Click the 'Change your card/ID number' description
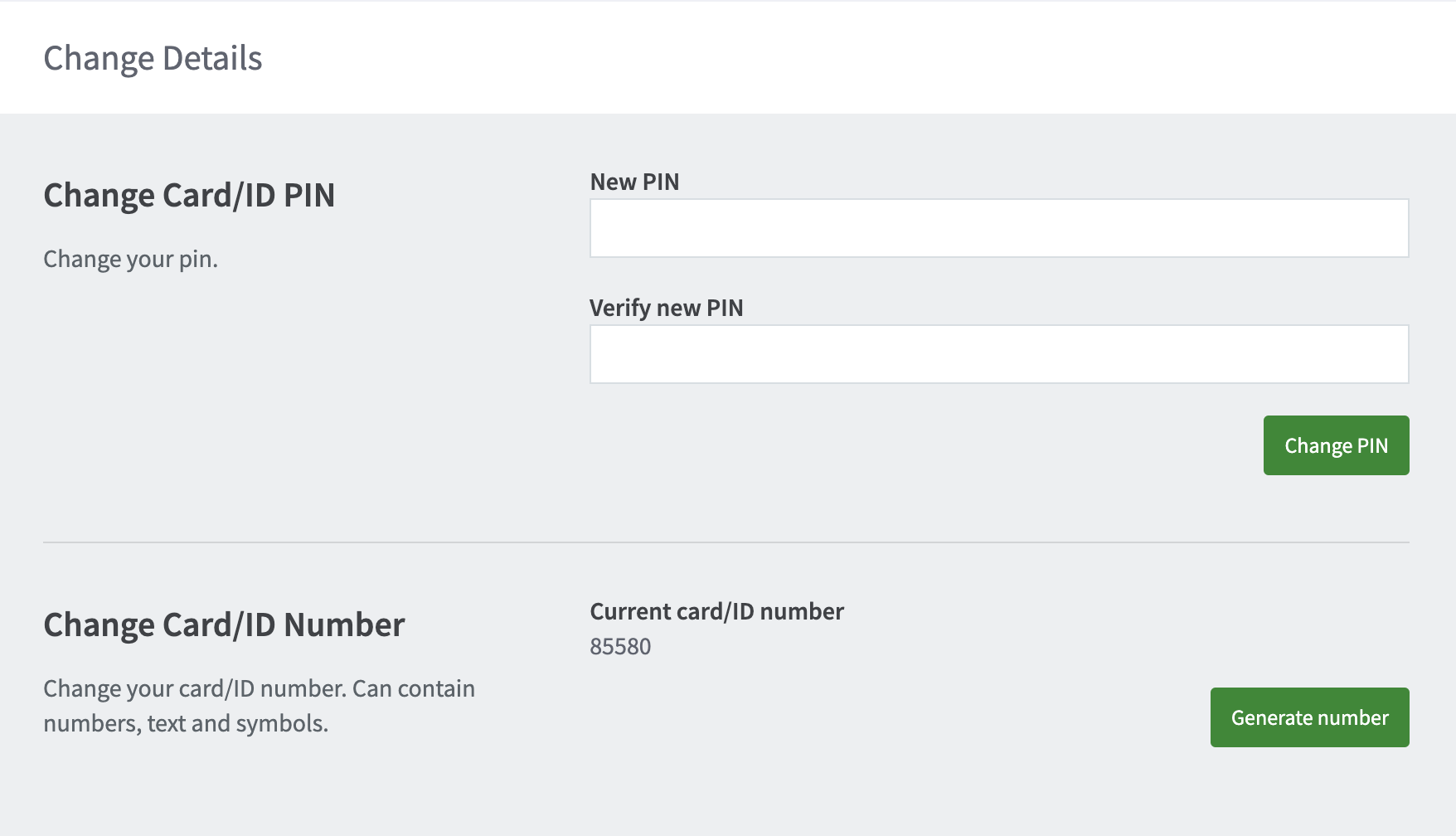1456x836 pixels. coord(194,688)
